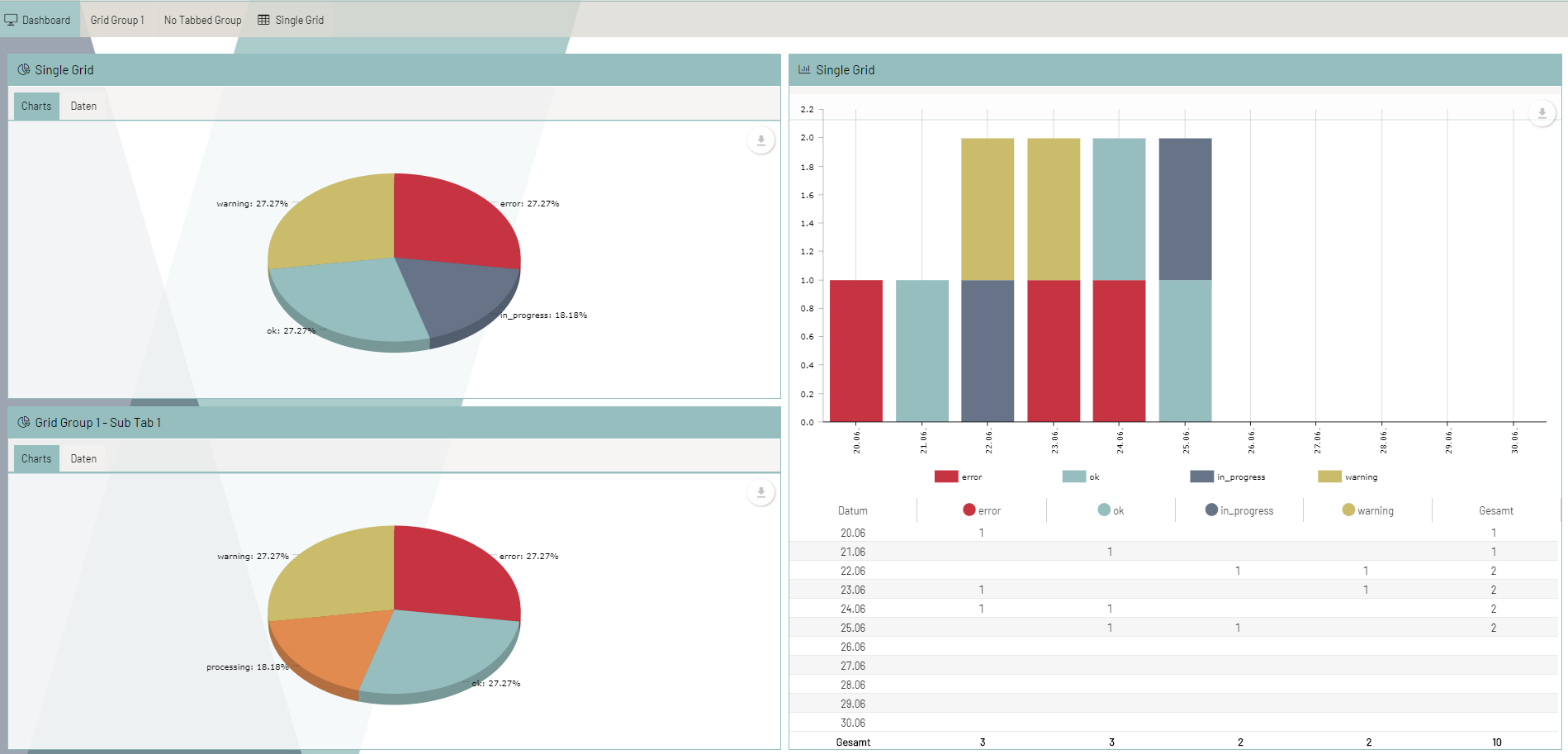Click the grid icon next to Single Grid tab
This screenshot has height=754, width=1568.
pos(263,19)
